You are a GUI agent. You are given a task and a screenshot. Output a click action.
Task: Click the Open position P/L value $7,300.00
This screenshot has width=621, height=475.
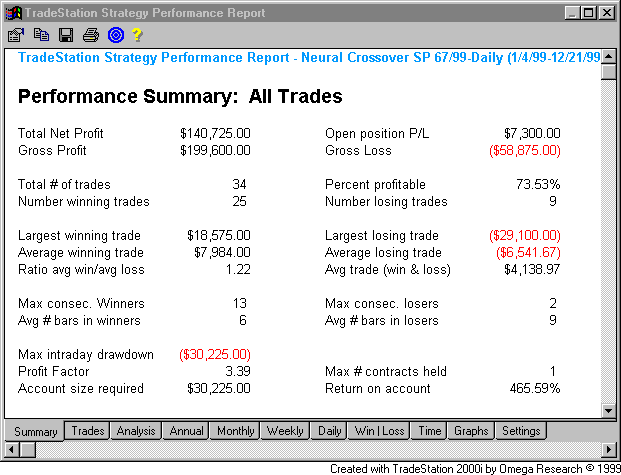[532, 134]
